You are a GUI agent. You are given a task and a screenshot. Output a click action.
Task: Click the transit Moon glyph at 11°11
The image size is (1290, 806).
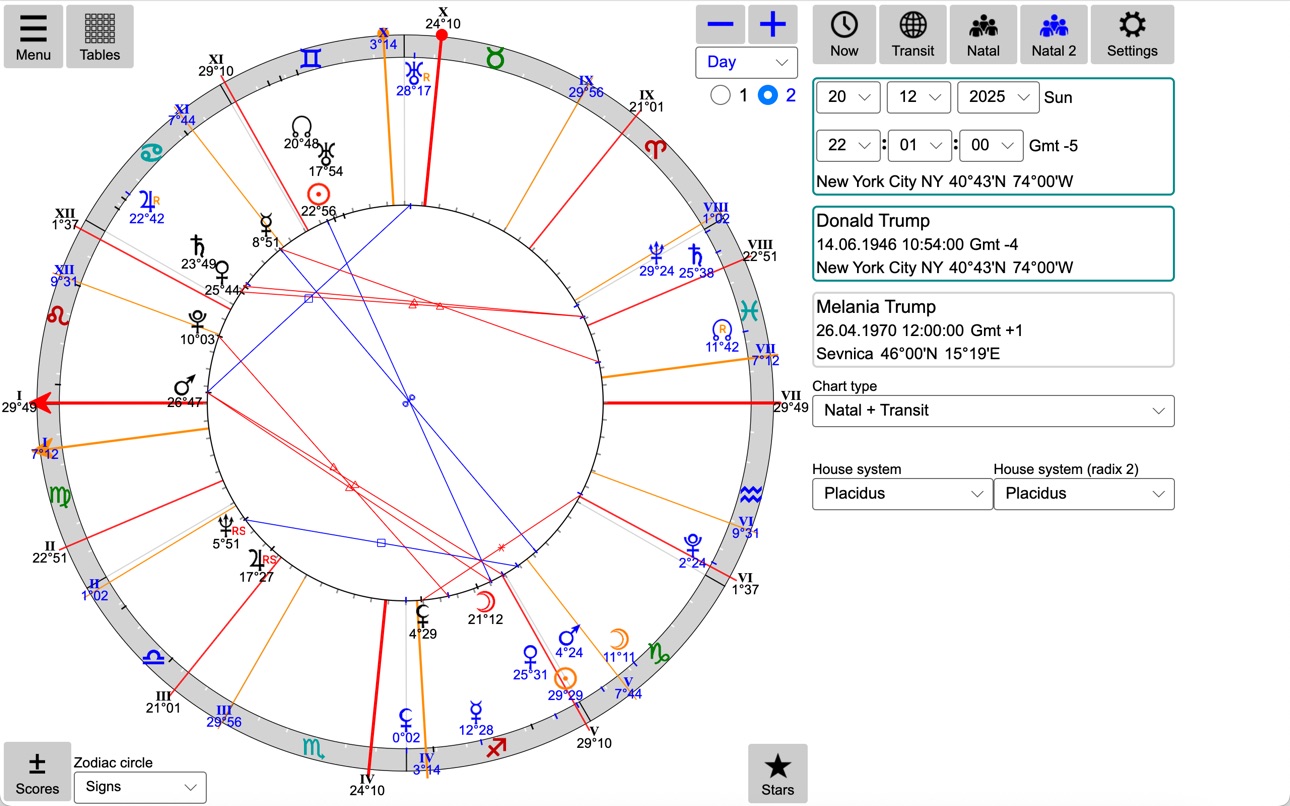point(619,640)
